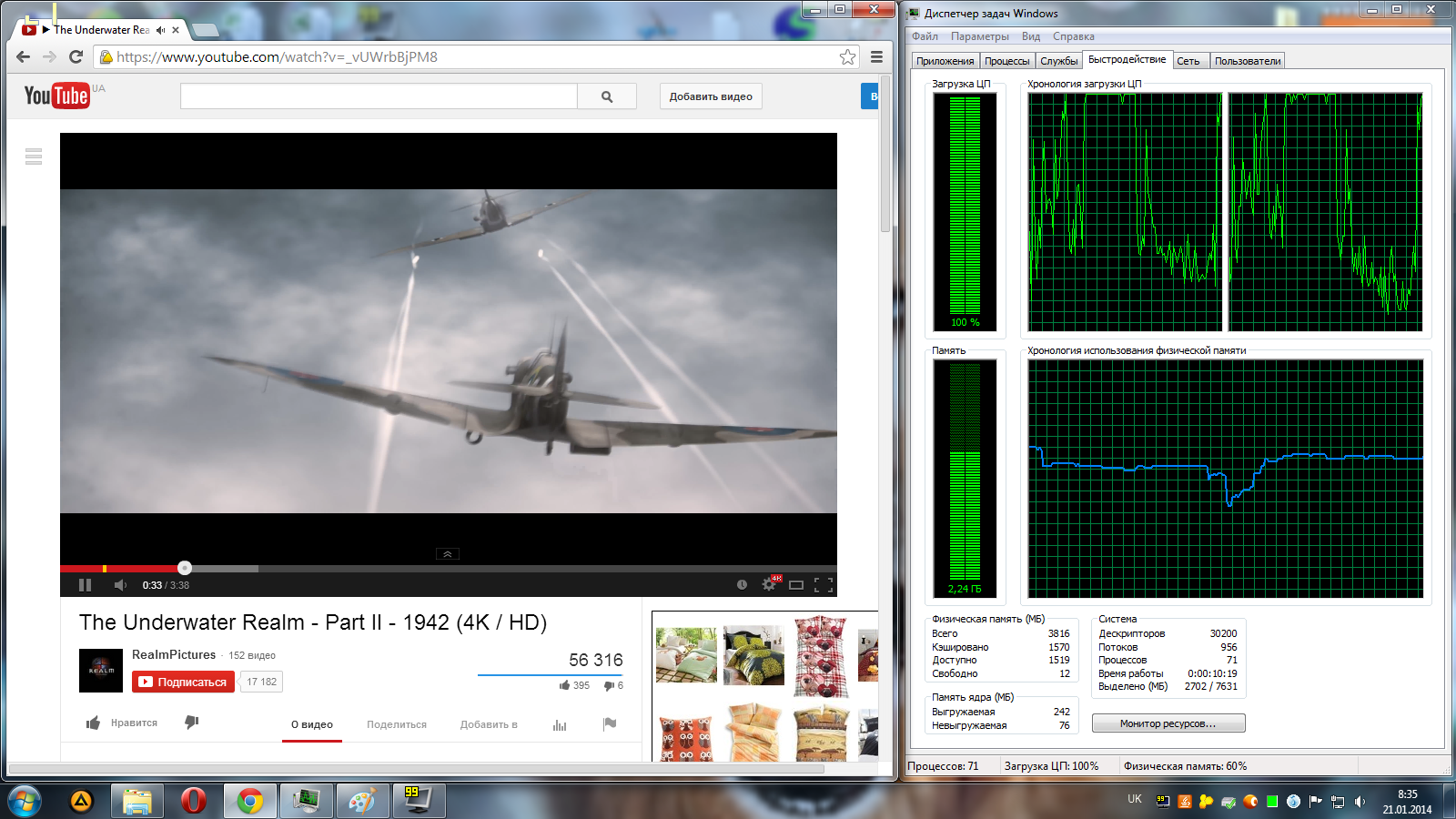
Task: Click the dislike thumbs-down icon
Action: 191,723
